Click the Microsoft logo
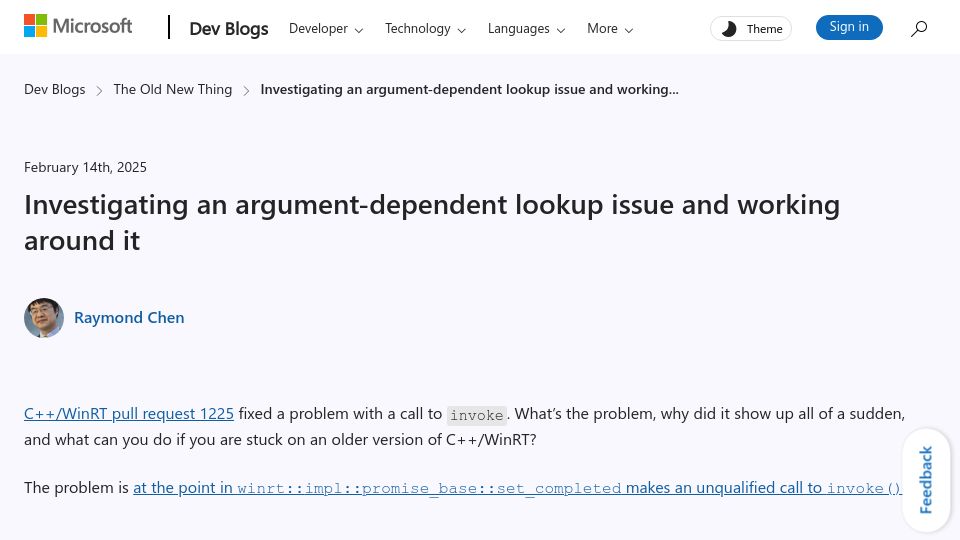The height and width of the screenshot is (540, 960). 78,26
